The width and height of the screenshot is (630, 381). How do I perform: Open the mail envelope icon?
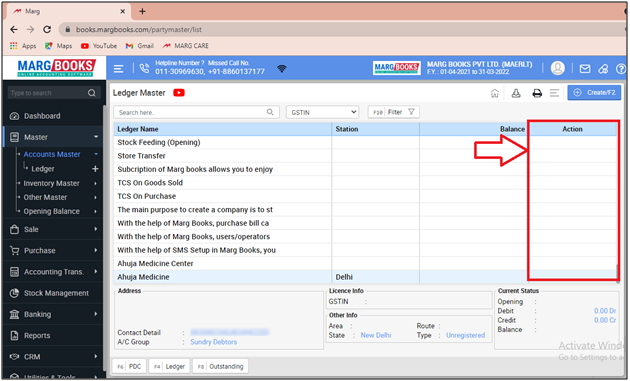point(585,69)
